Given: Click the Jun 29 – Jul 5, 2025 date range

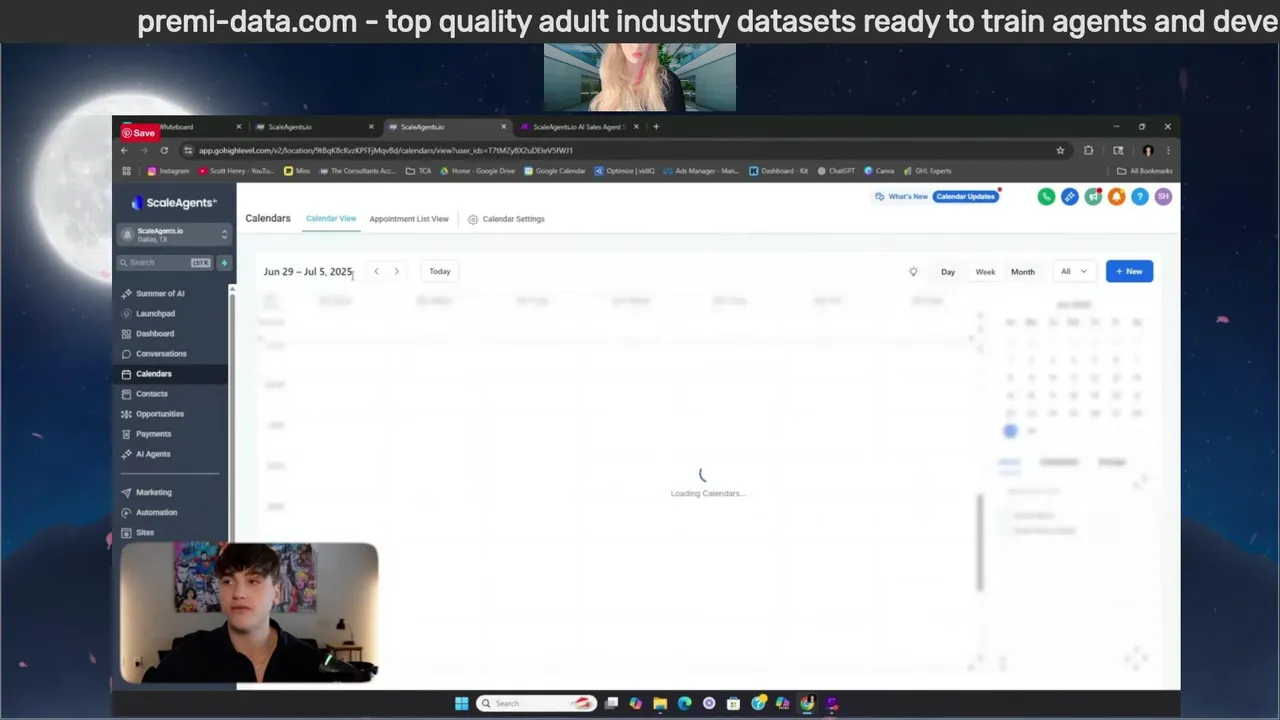Looking at the screenshot, I should (308, 271).
